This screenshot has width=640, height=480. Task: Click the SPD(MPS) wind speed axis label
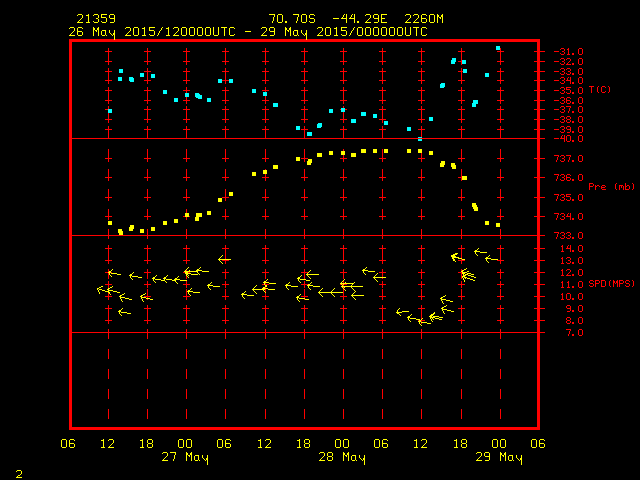pos(611,283)
